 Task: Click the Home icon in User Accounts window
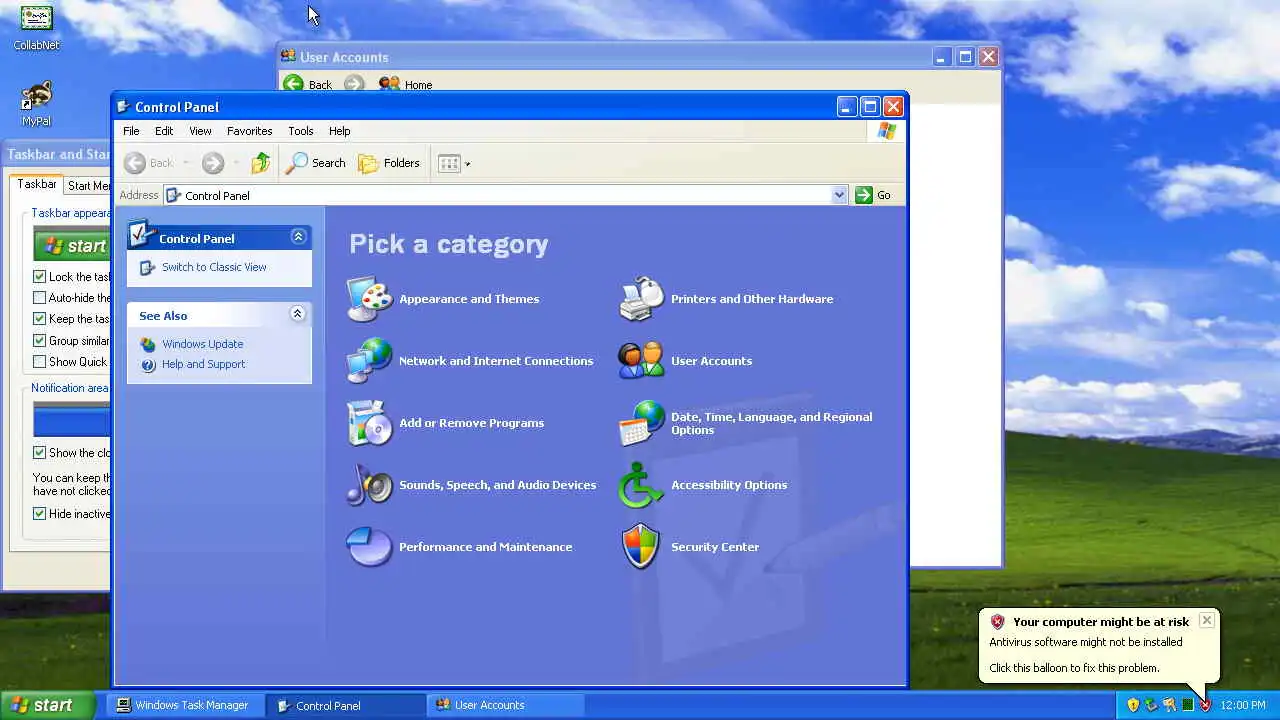(389, 84)
